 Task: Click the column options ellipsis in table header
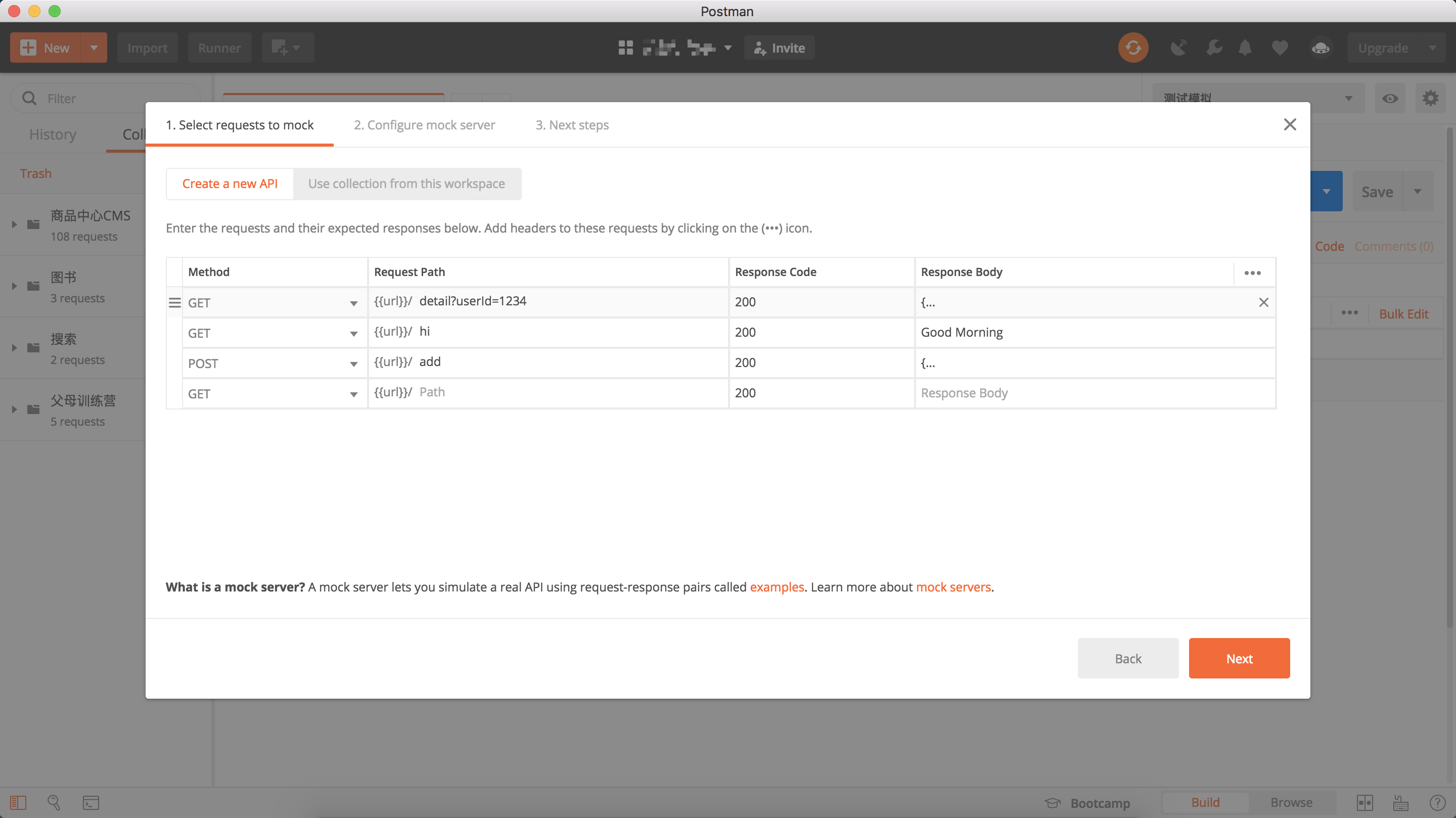1252,272
